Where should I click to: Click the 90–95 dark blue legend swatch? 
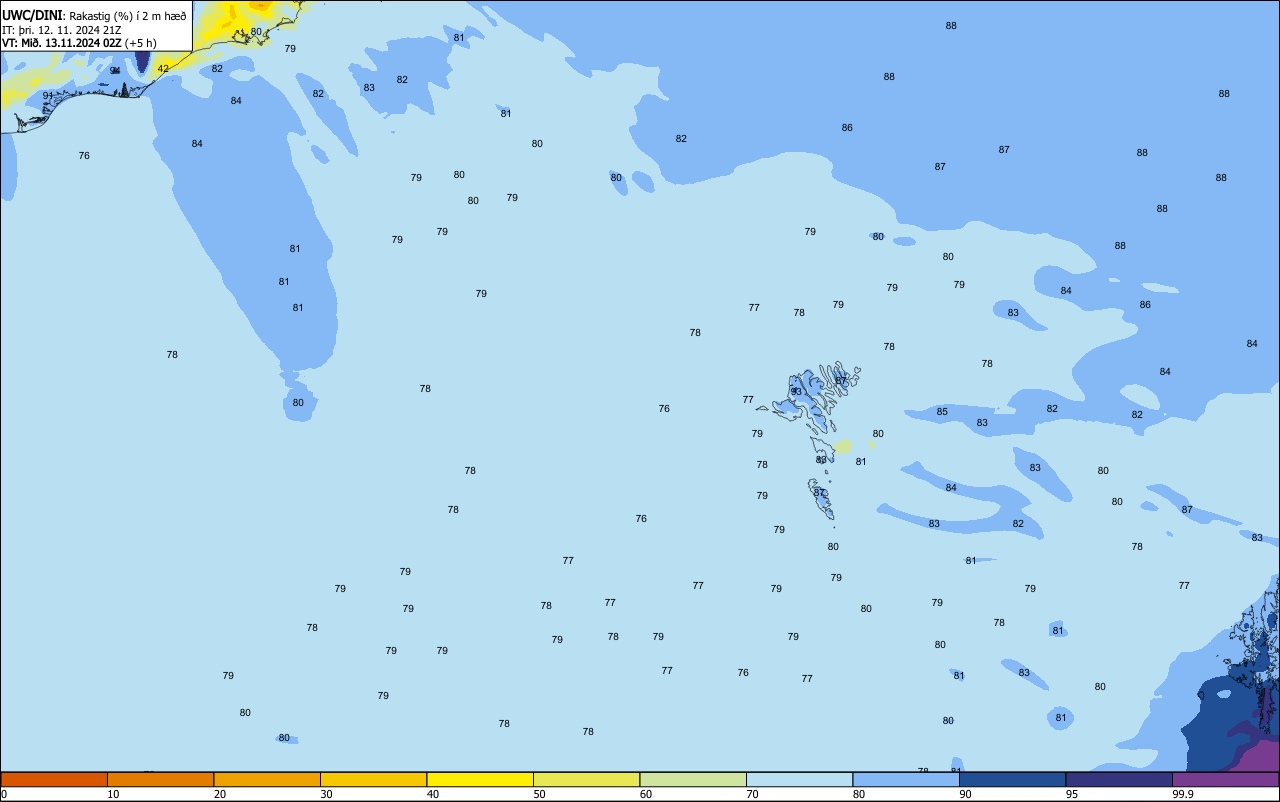[x=1012, y=779]
